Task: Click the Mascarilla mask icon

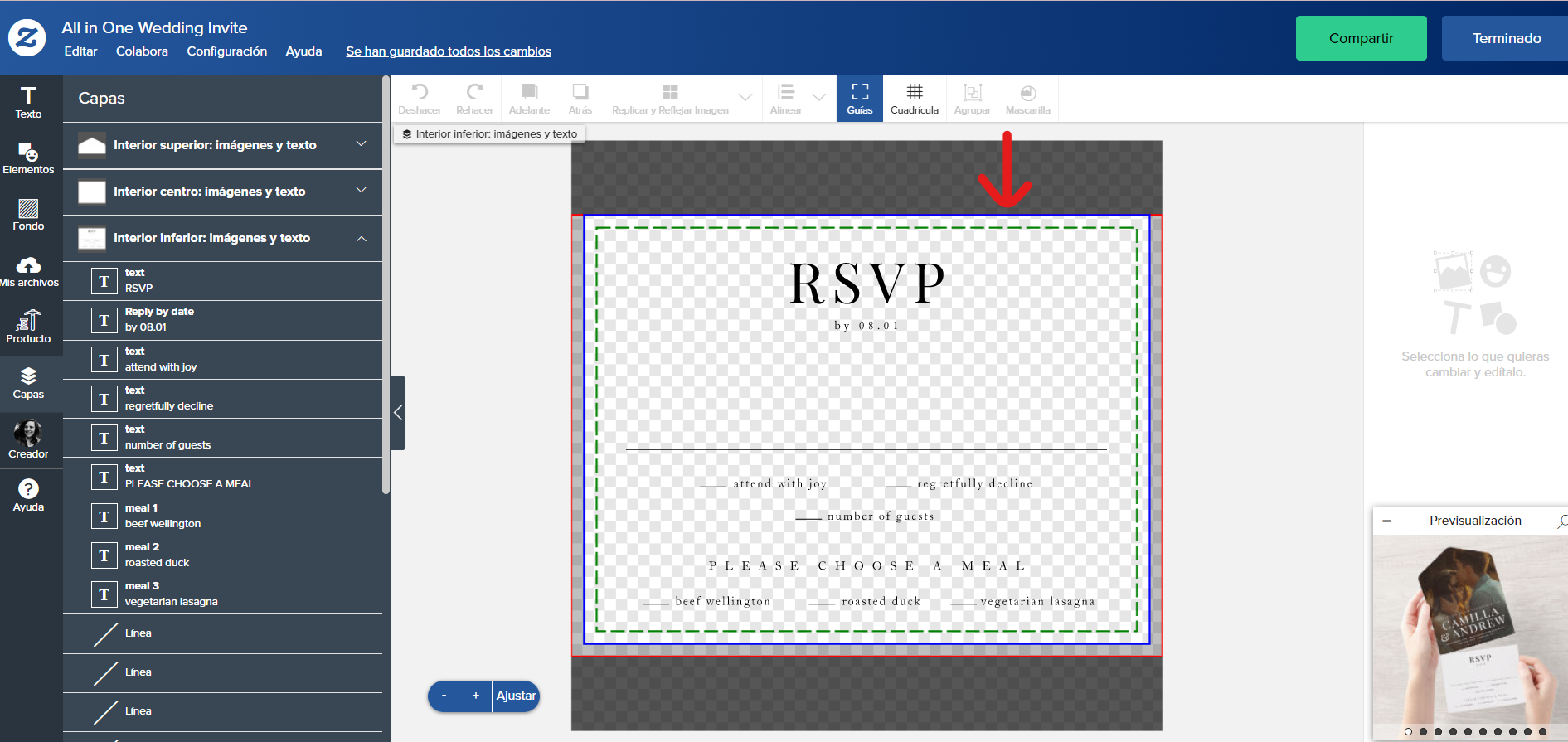Action: pos(1028,99)
